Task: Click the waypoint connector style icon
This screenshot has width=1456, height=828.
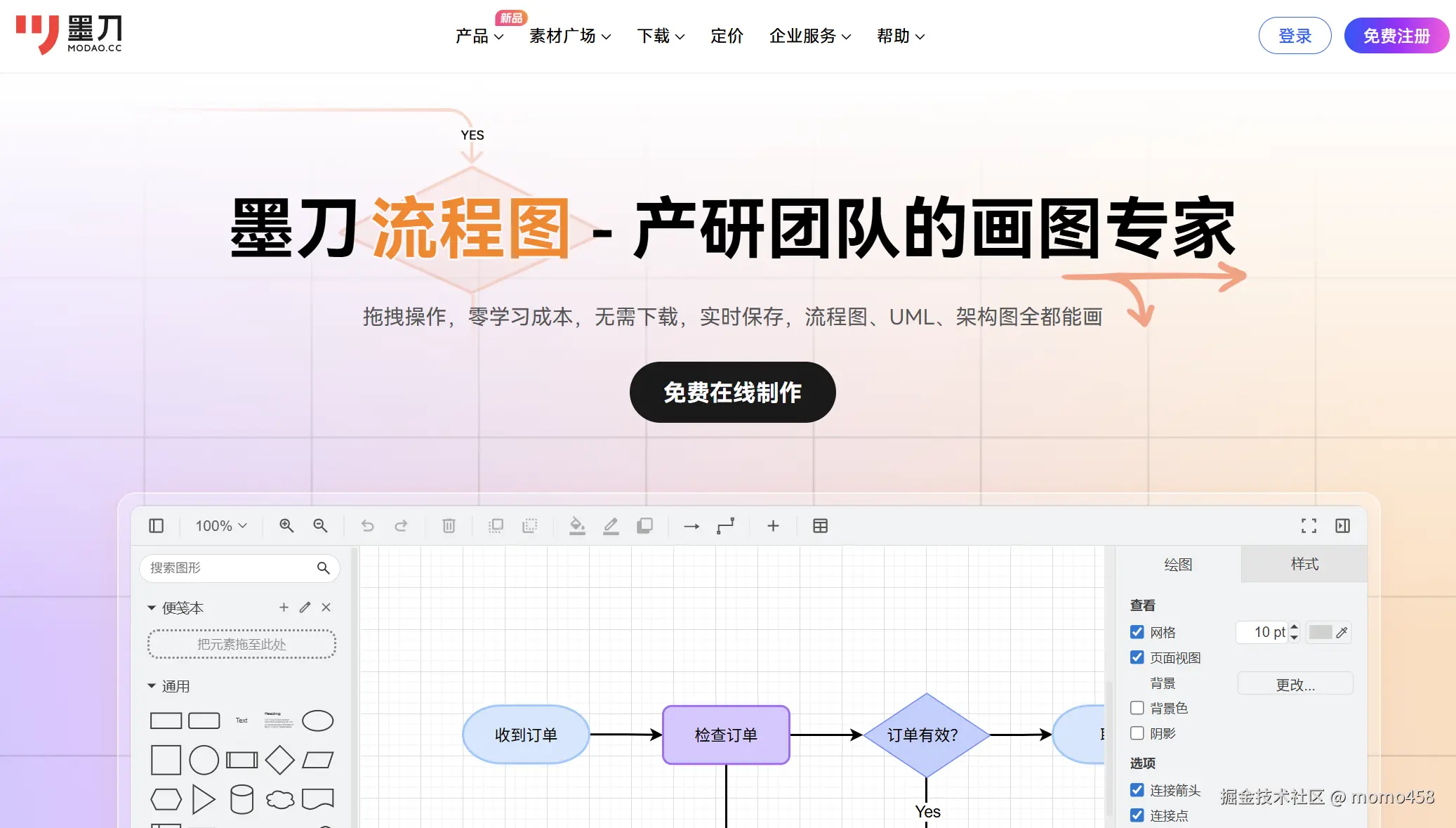Action: 725,525
